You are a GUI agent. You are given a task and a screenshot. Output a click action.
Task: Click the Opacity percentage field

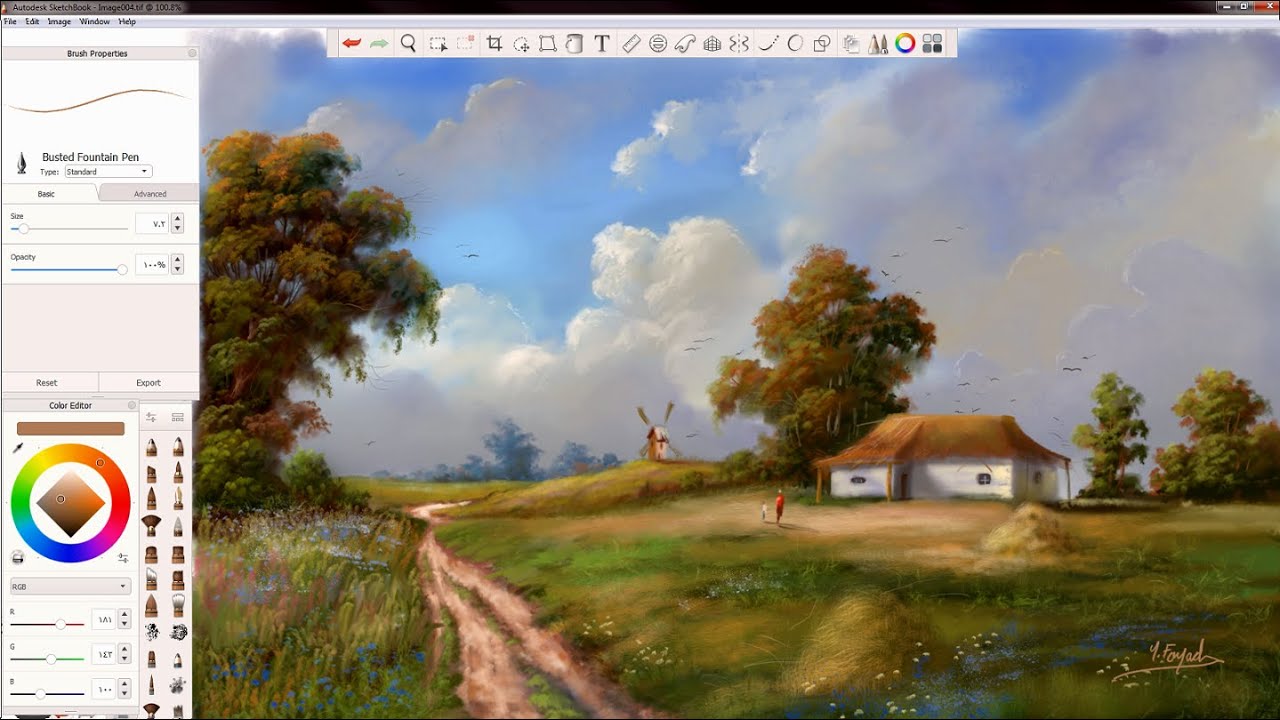point(152,264)
